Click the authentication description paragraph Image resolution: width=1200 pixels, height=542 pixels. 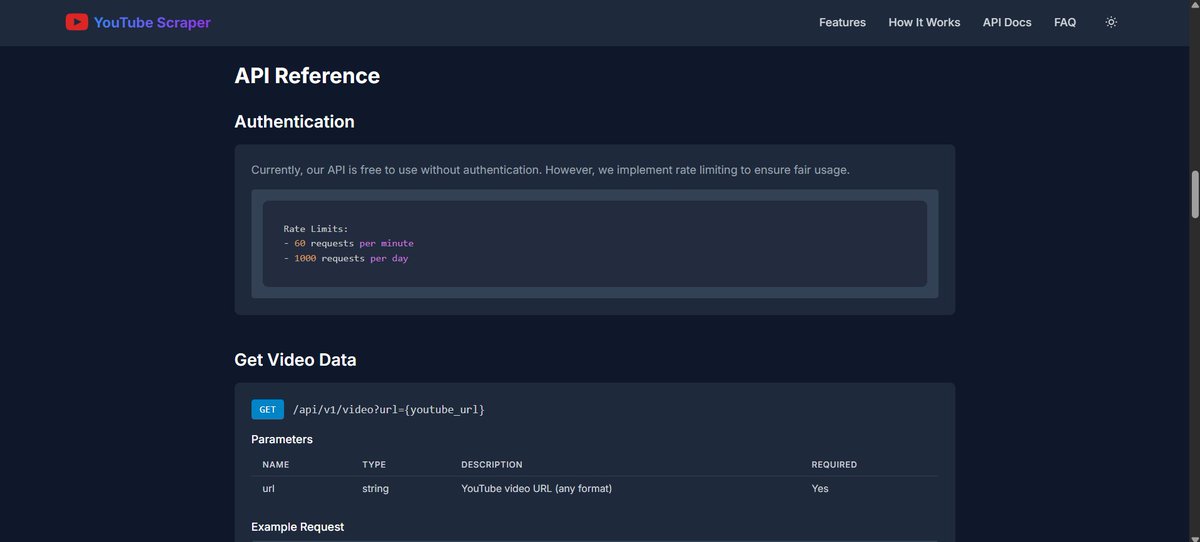point(550,170)
